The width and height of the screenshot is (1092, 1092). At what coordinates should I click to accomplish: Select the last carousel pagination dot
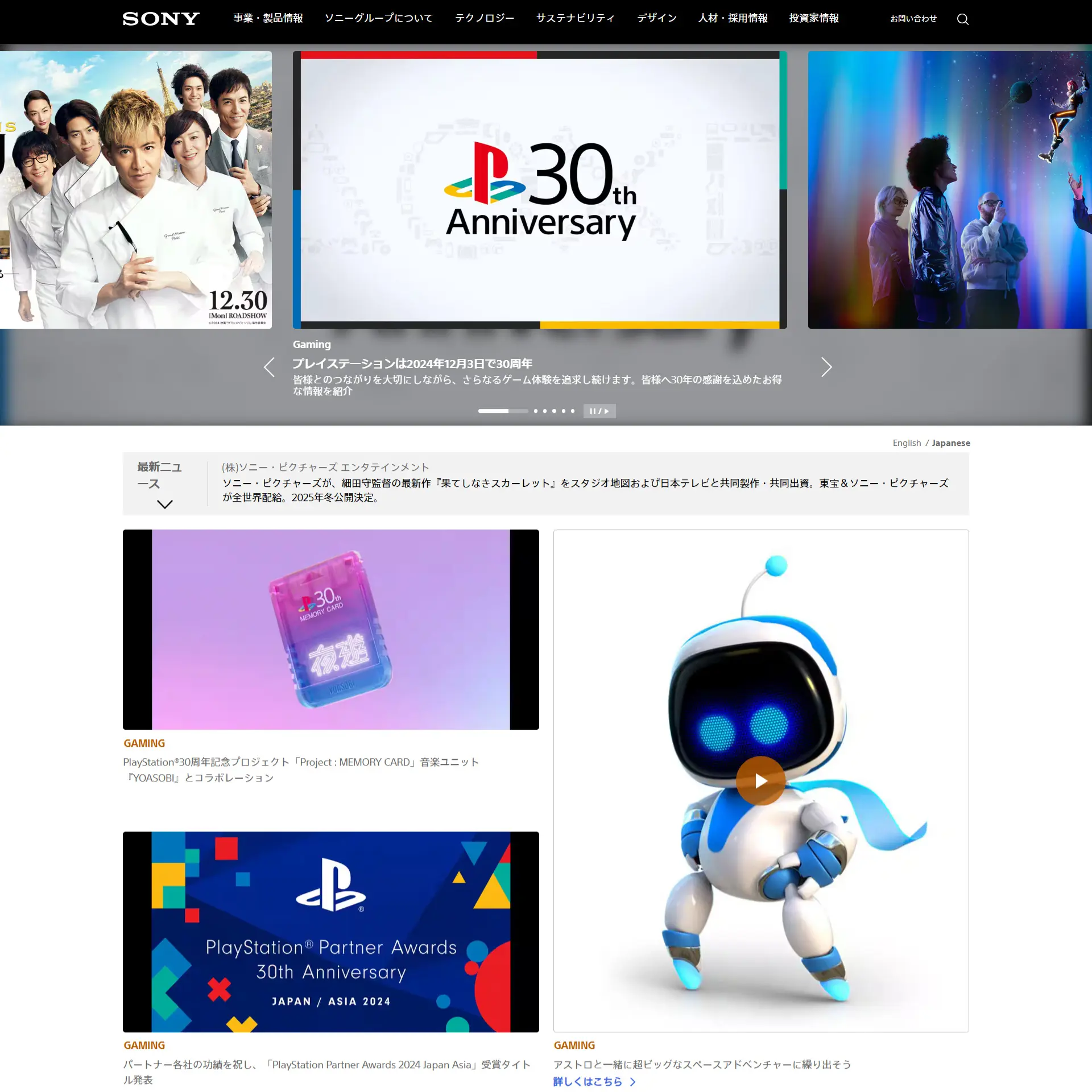tap(573, 411)
